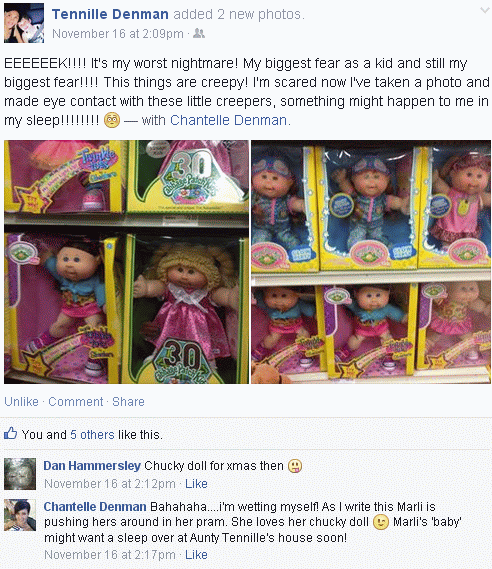The width and height of the screenshot is (492, 569).
Task: Open the left Cabbage Patch dolls photo
Action: [x=127, y=262]
